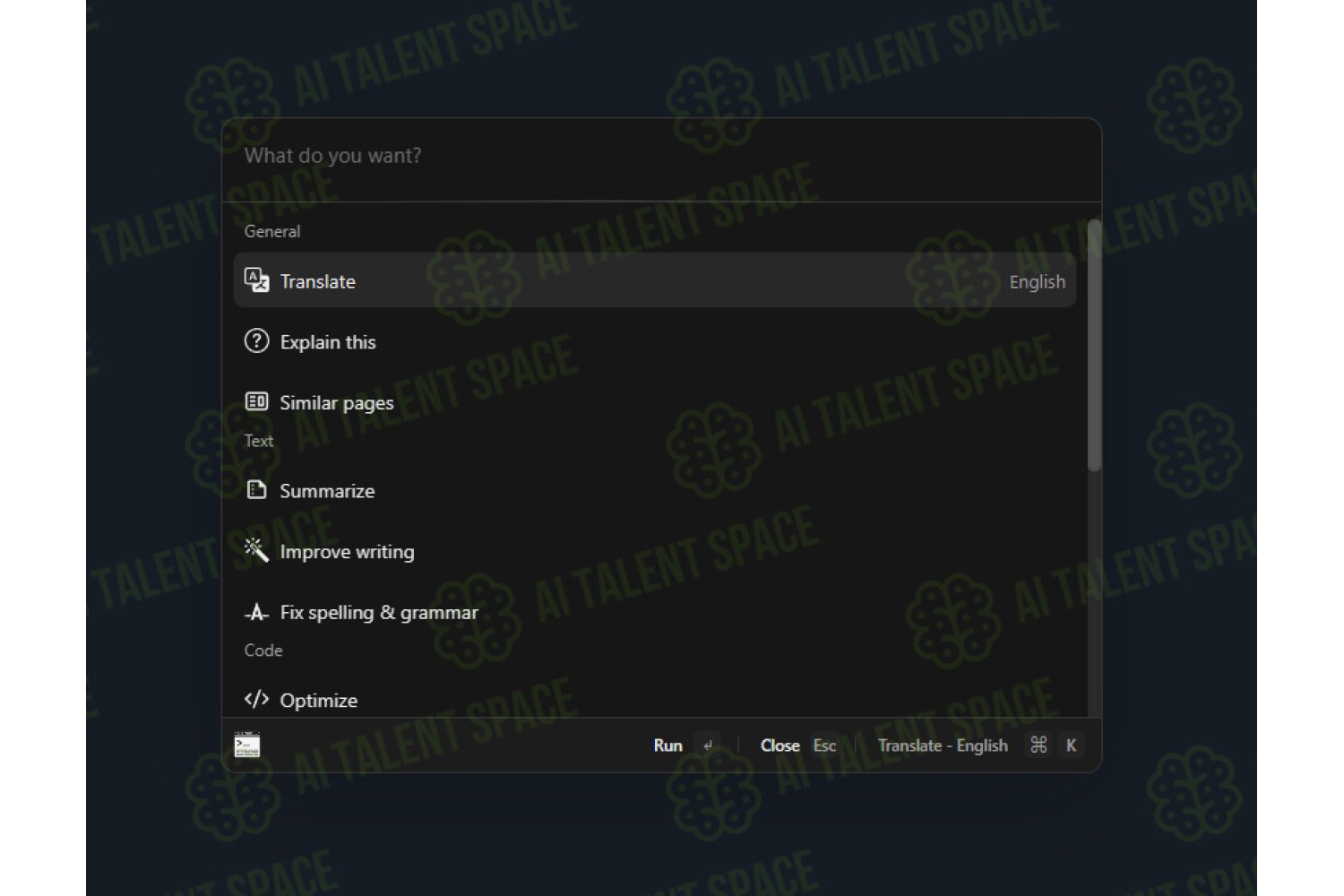Screen dimensions: 1344x896
Task: Click the Run enter key icon
Action: pyautogui.click(x=708, y=745)
